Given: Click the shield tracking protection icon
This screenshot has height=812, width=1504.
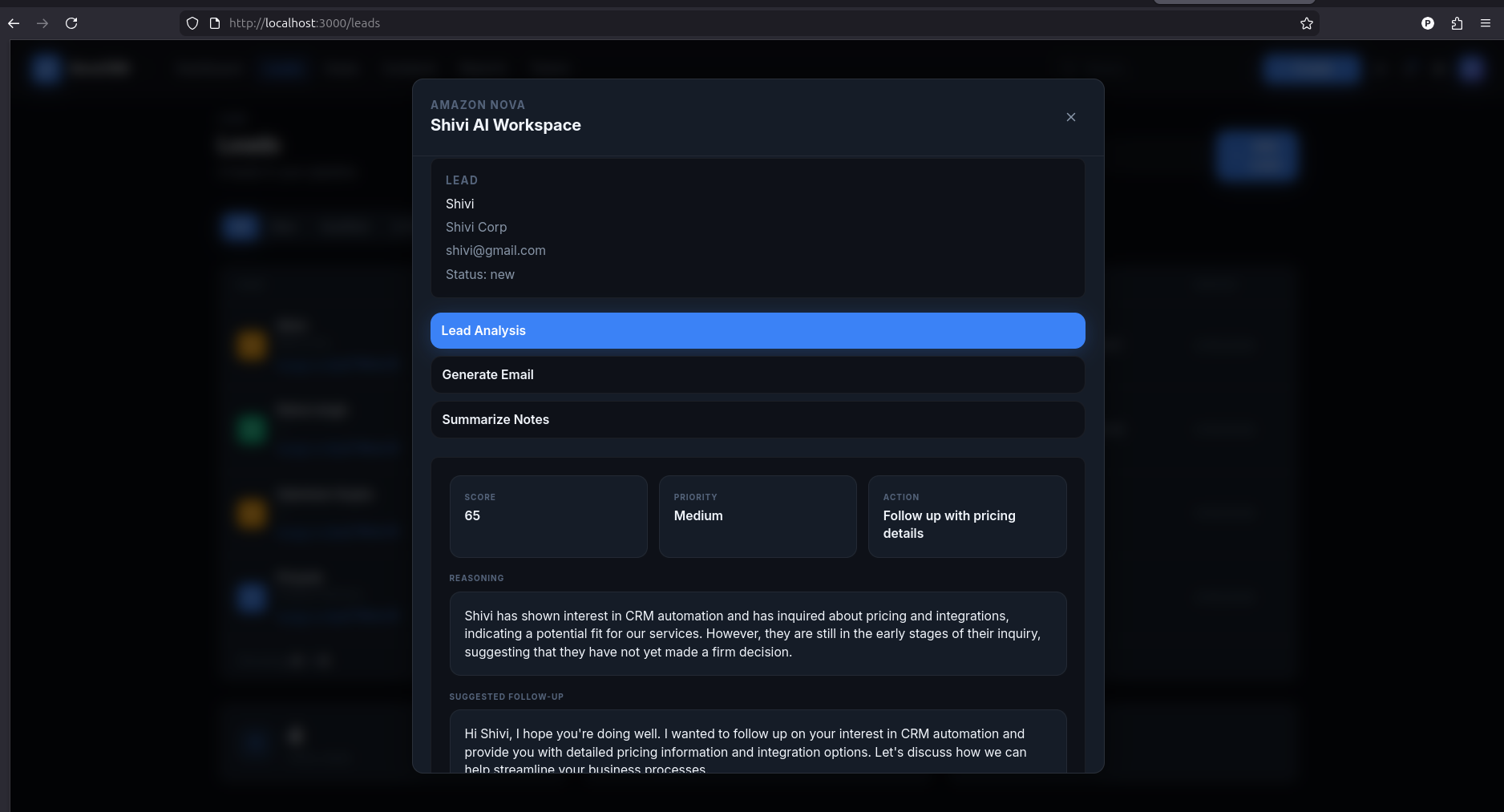Looking at the screenshot, I should (192, 23).
